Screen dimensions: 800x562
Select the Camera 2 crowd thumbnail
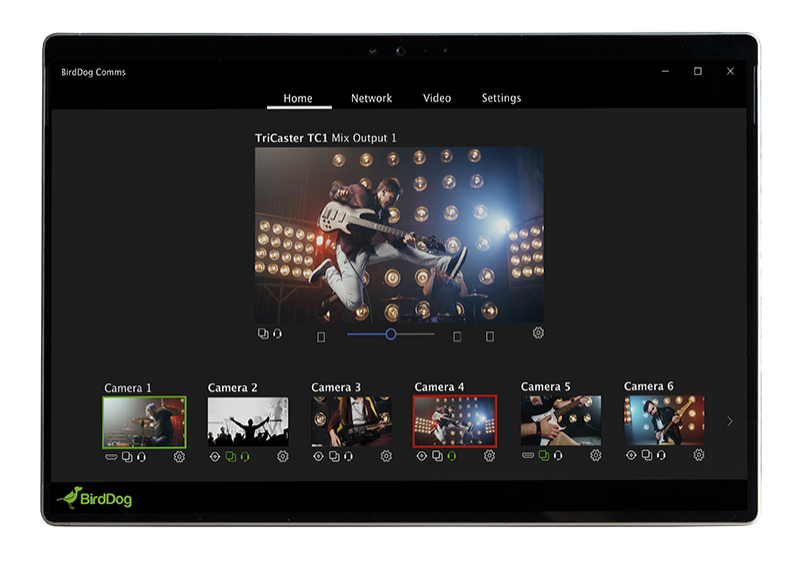pyautogui.click(x=248, y=422)
